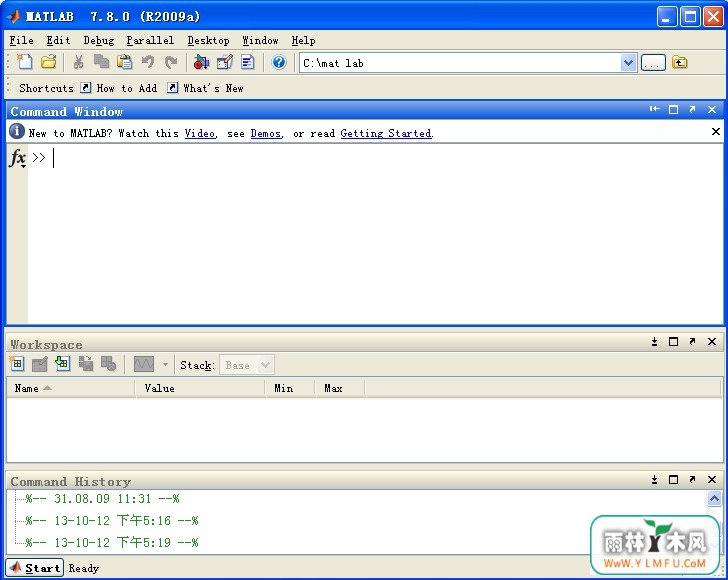Dismiss the New to MATLAB info bar
Image resolution: width=728 pixels, height=580 pixels.
[715, 132]
